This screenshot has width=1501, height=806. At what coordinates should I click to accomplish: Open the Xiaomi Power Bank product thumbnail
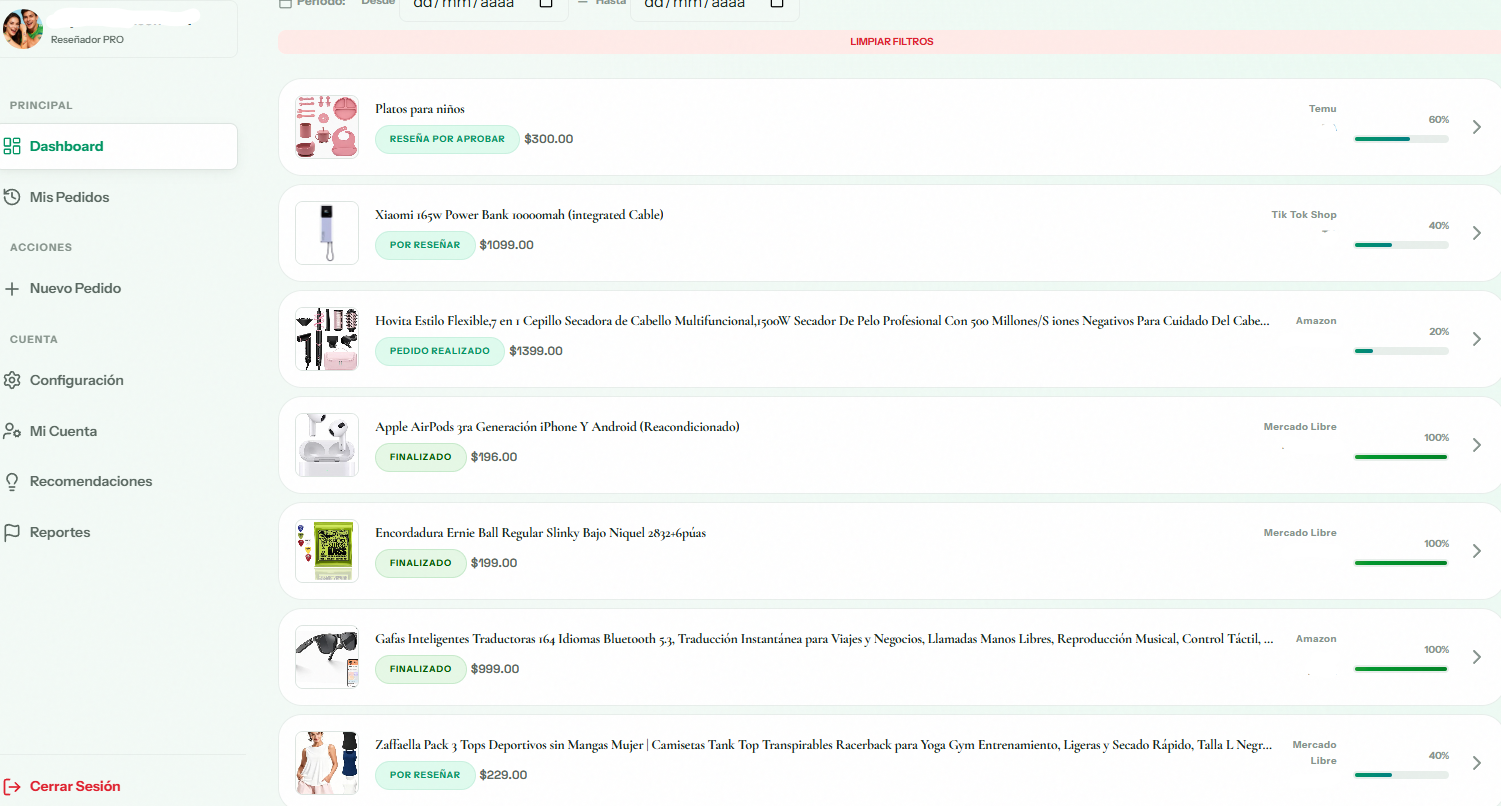(327, 233)
